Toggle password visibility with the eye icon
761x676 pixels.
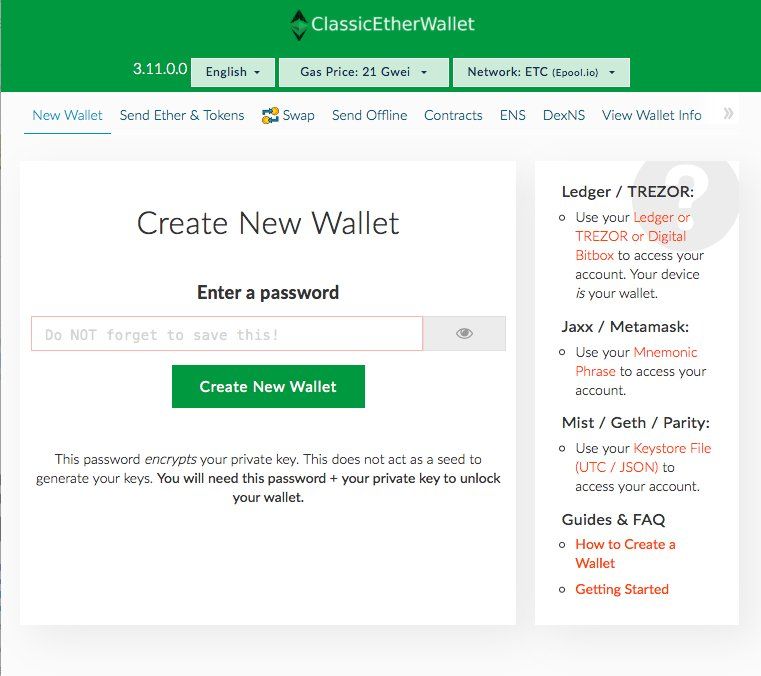tap(464, 333)
